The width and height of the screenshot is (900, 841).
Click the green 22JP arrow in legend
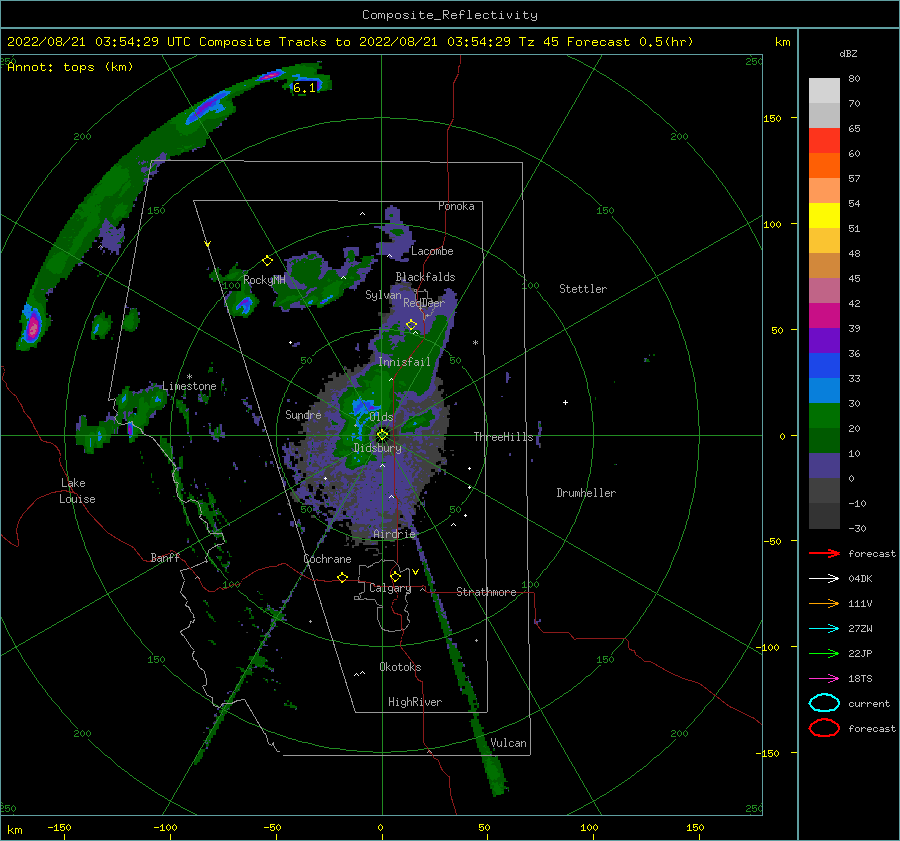[x=824, y=653]
